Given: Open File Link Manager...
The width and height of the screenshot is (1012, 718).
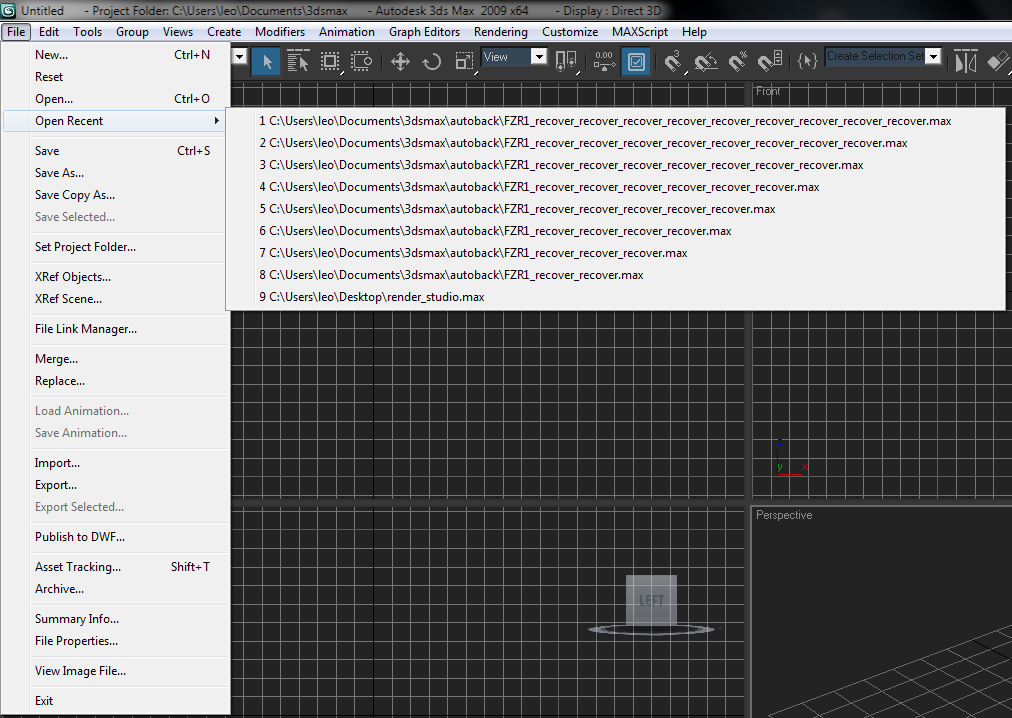Looking at the screenshot, I should (x=116, y=329).
